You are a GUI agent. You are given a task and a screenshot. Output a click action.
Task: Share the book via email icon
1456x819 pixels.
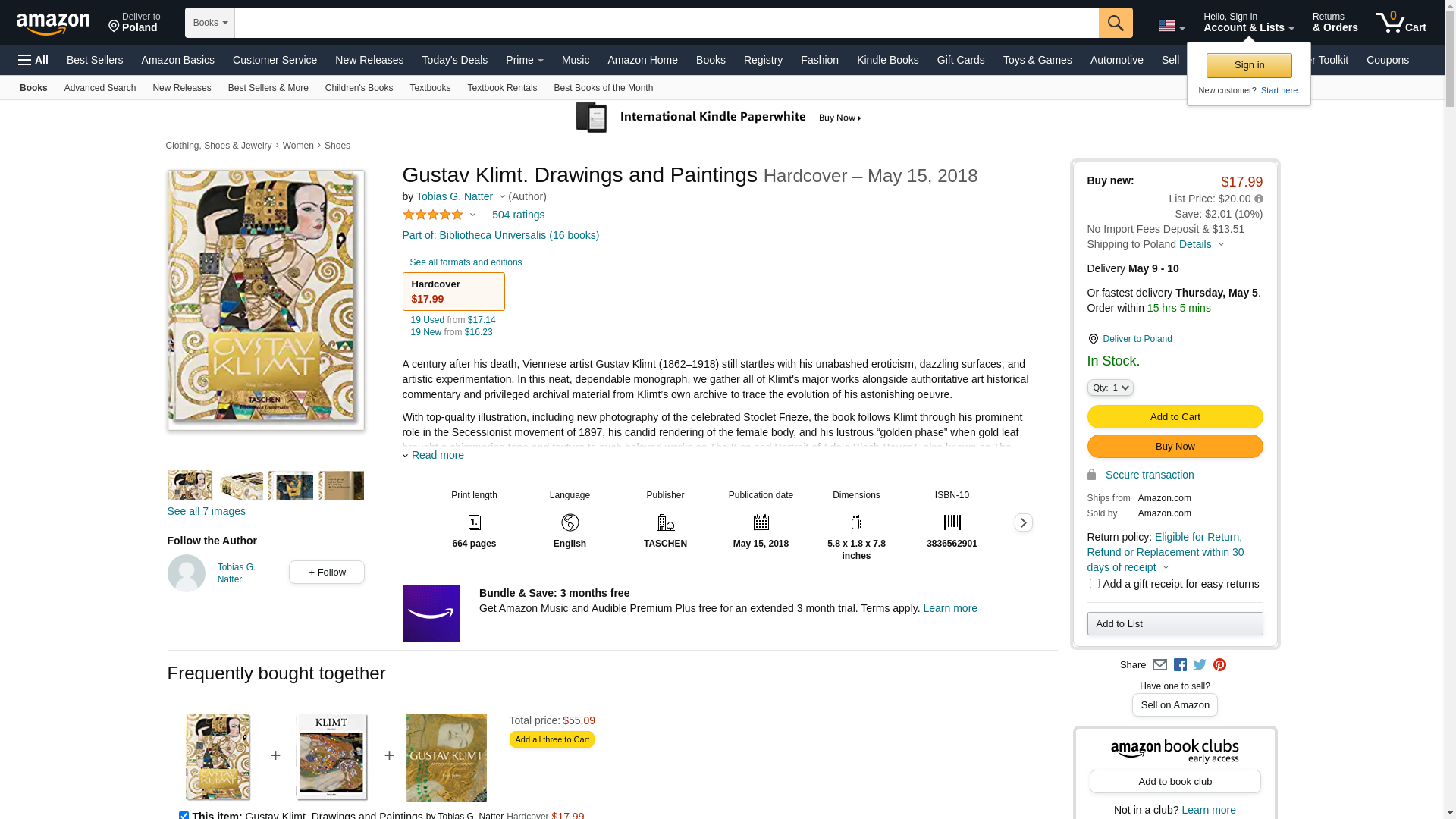(1159, 665)
